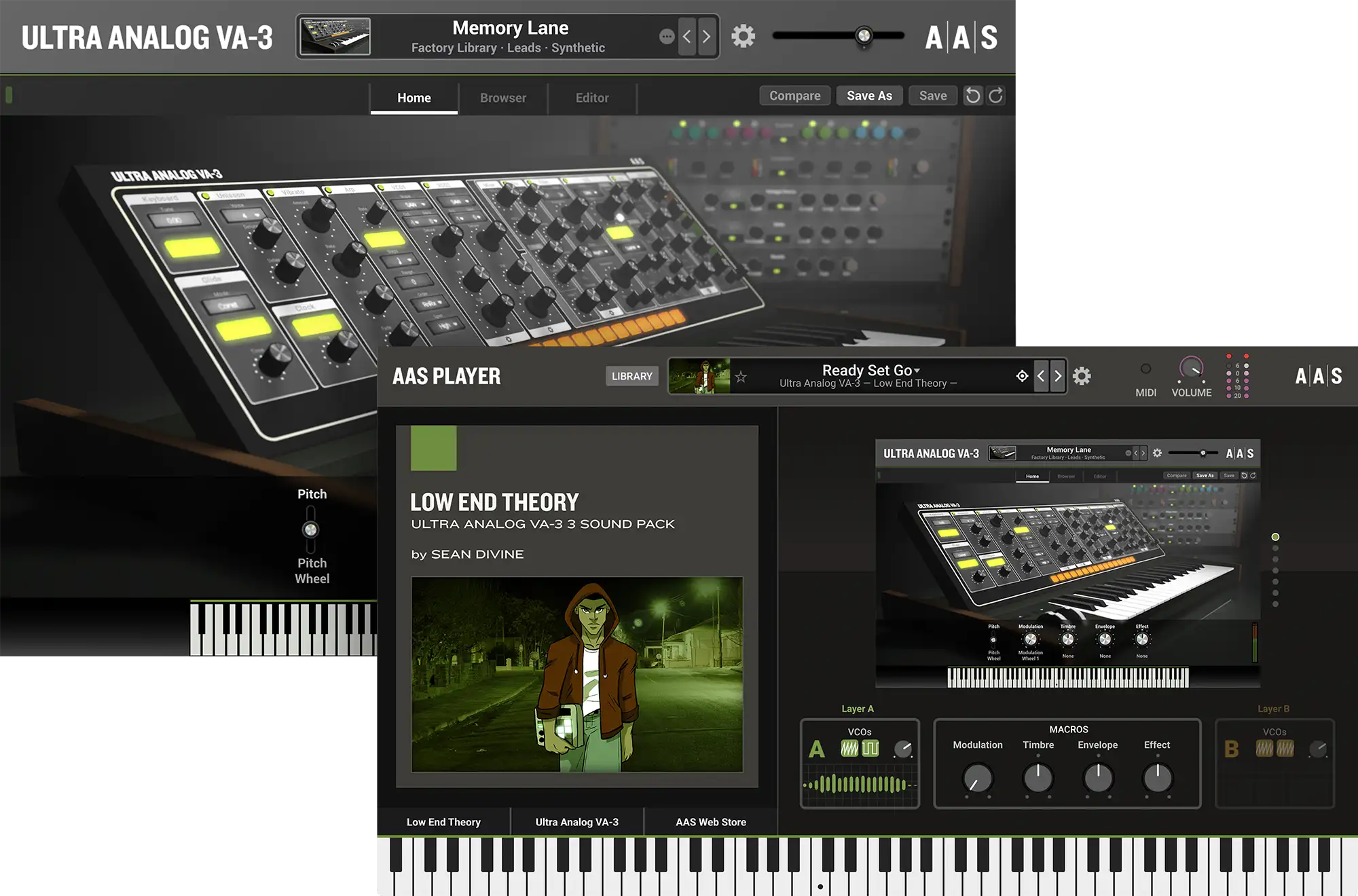This screenshot has width=1358, height=896.
Task: Click the Layer A label
Action: point(858,709)
